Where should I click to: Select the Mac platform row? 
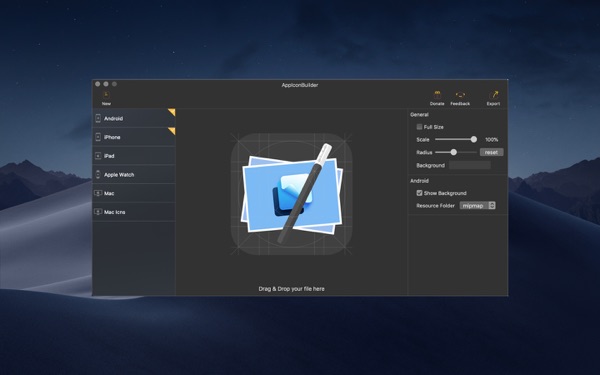coord(134,193)
